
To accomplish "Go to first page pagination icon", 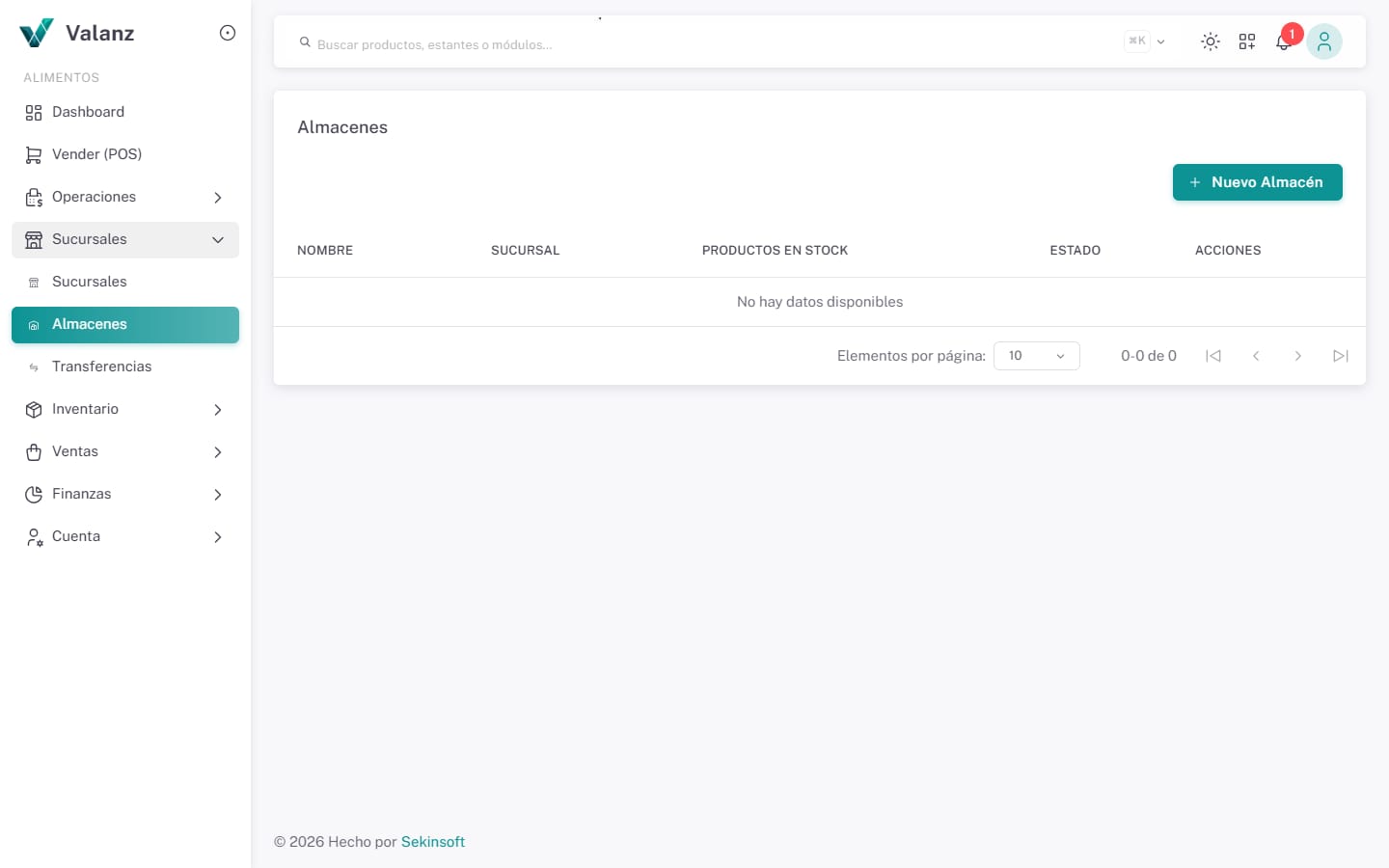I will [1213, 356].
